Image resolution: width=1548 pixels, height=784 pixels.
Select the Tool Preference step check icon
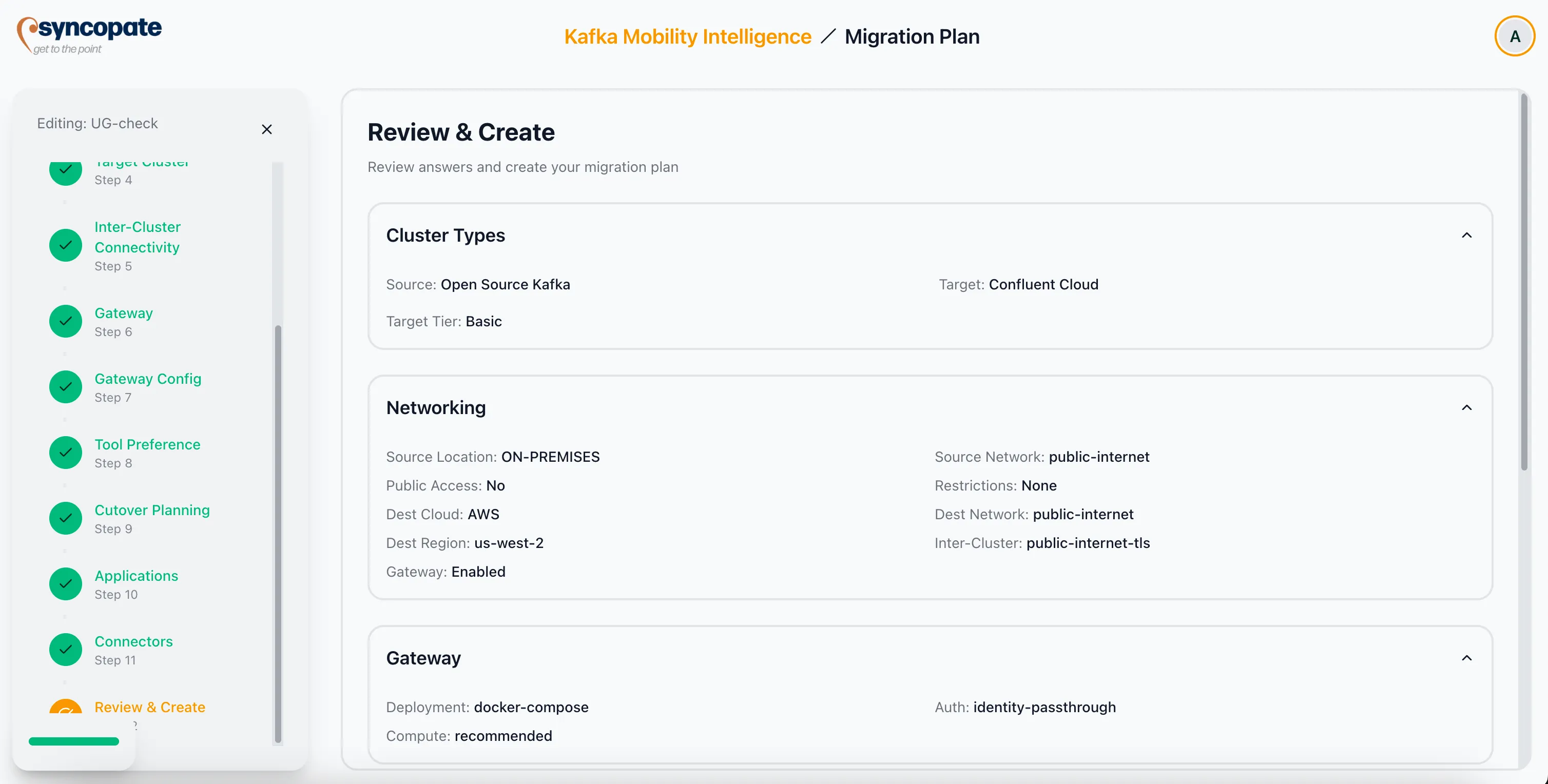click(x=65, y=453)
